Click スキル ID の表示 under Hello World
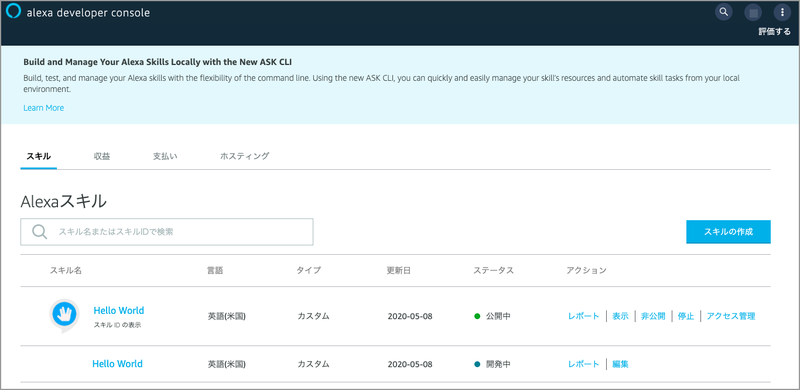 [117, 325]
